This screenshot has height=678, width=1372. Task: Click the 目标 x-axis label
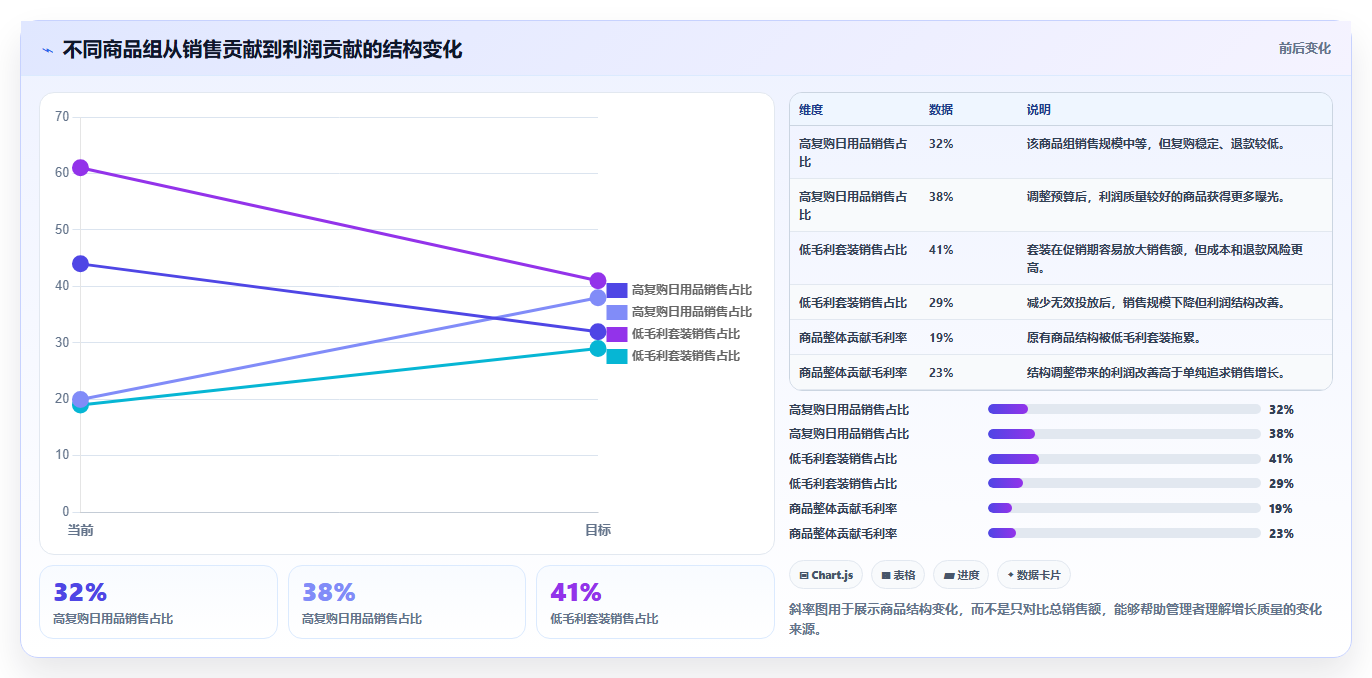click(598, 529)
